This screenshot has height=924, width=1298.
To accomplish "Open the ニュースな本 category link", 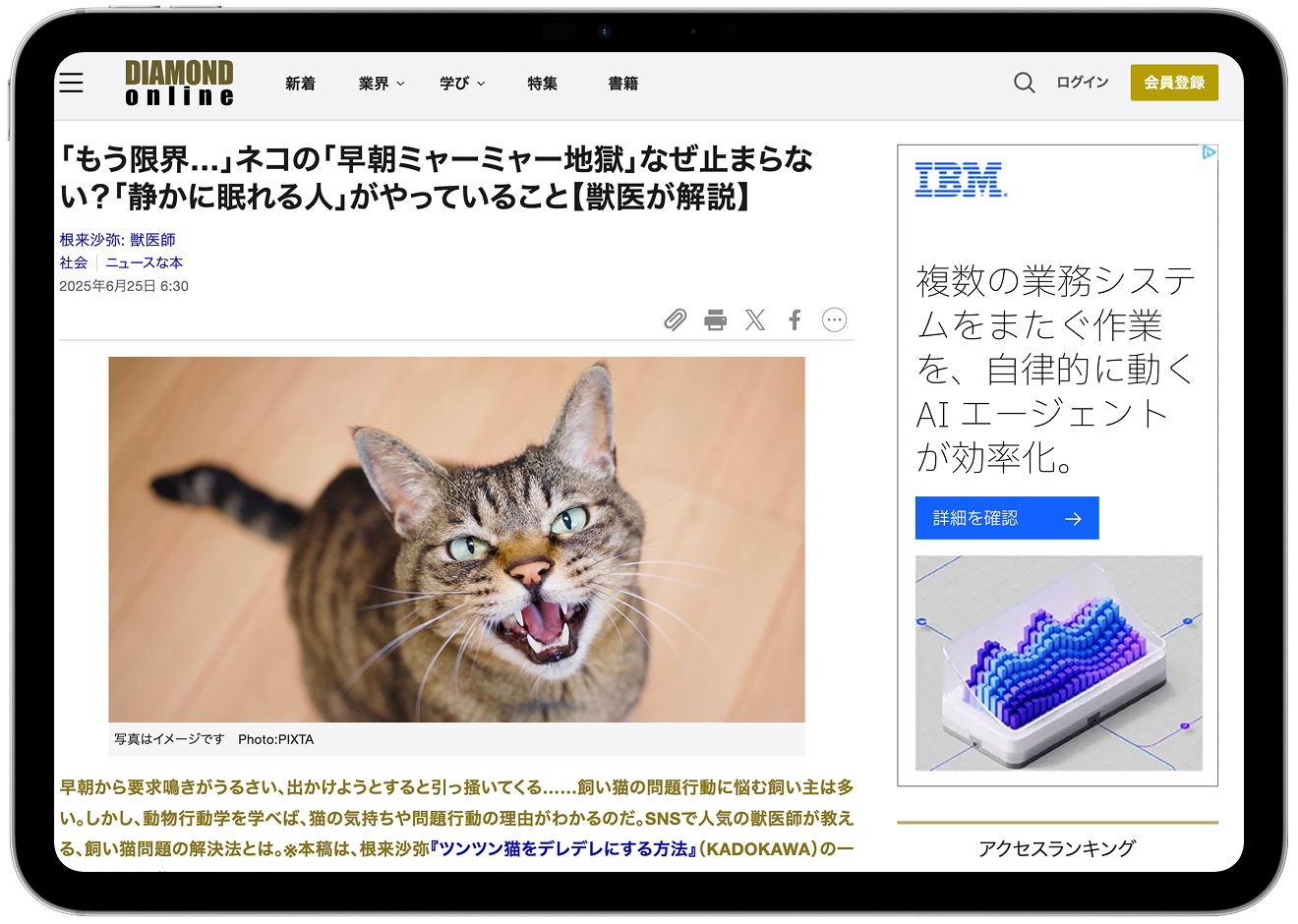I will pos(144,262).
